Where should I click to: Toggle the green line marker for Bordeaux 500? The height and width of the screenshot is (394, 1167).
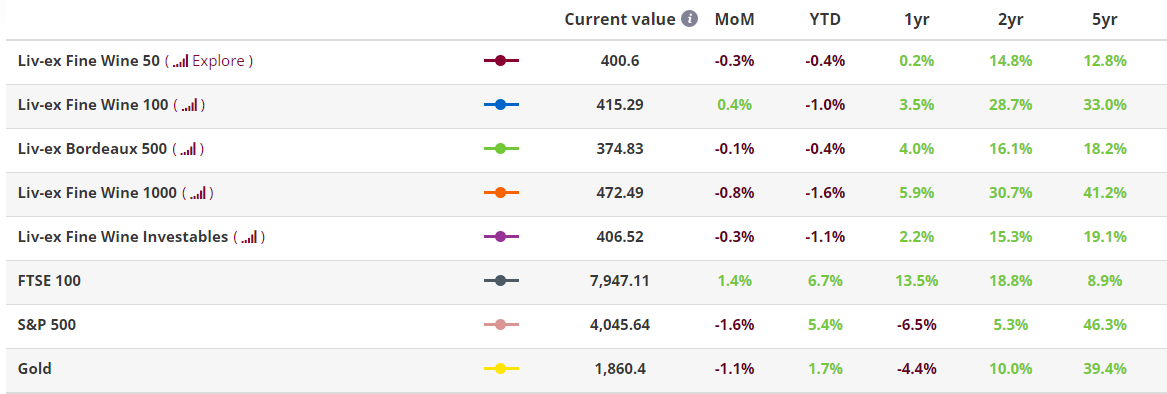[x=501, y=149]
